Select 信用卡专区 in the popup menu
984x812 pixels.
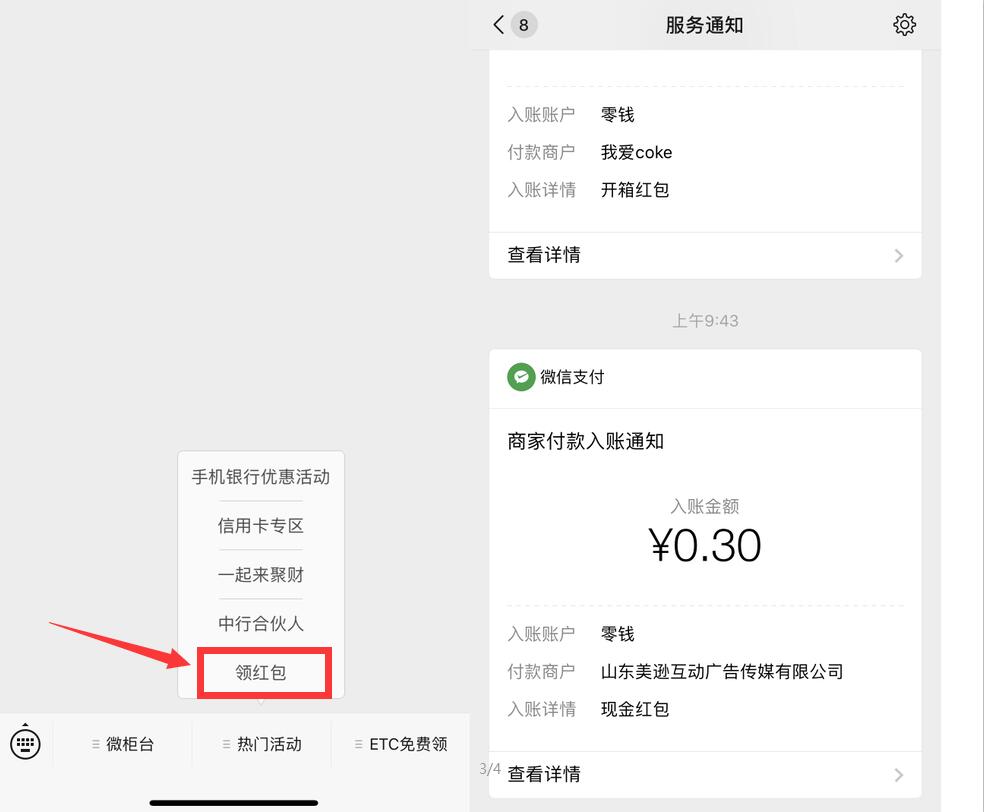[261, 526]
